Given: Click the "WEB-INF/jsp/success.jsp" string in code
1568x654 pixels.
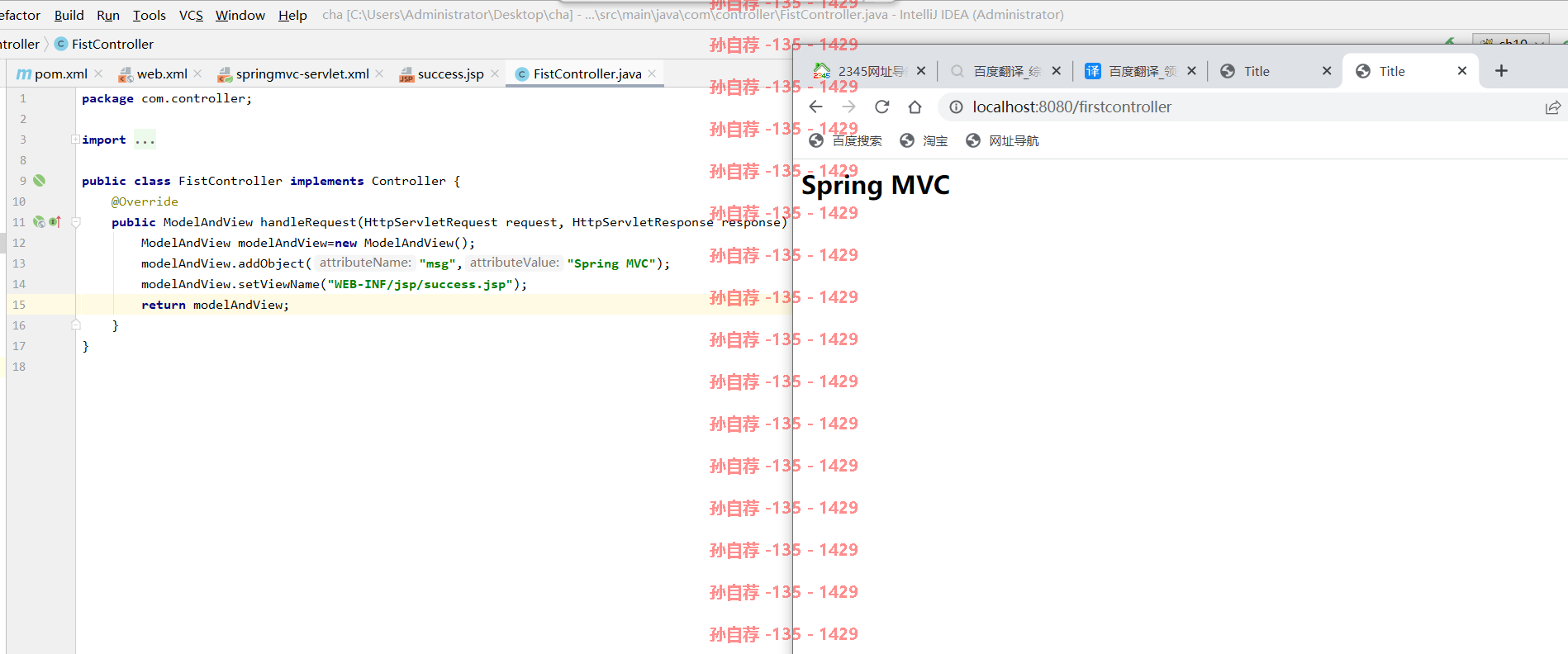Looking at the screenshot, I should point(421,284).
